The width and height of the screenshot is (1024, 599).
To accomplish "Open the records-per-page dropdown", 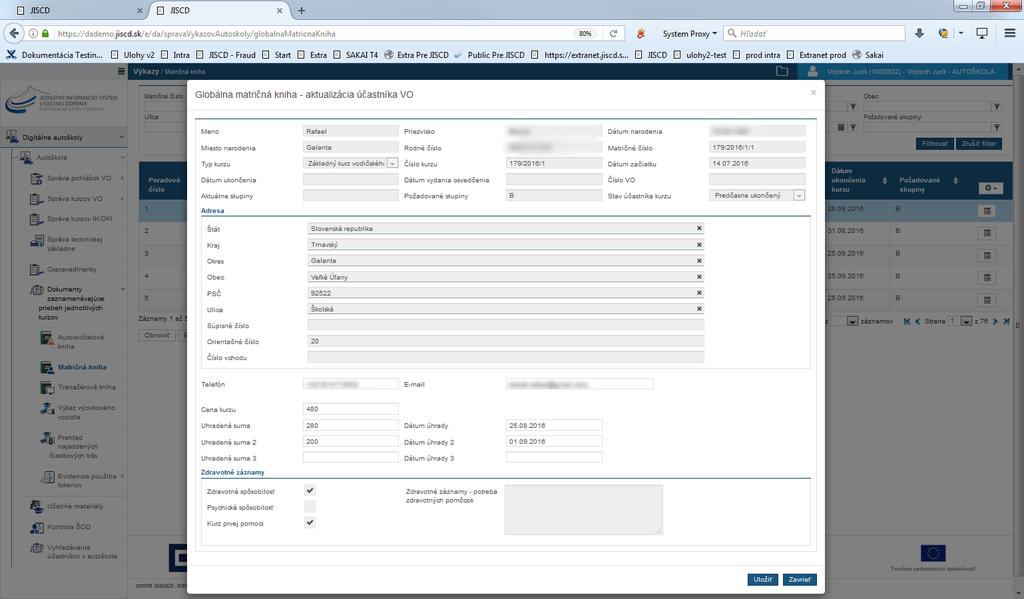I will [x=852, y=321].
